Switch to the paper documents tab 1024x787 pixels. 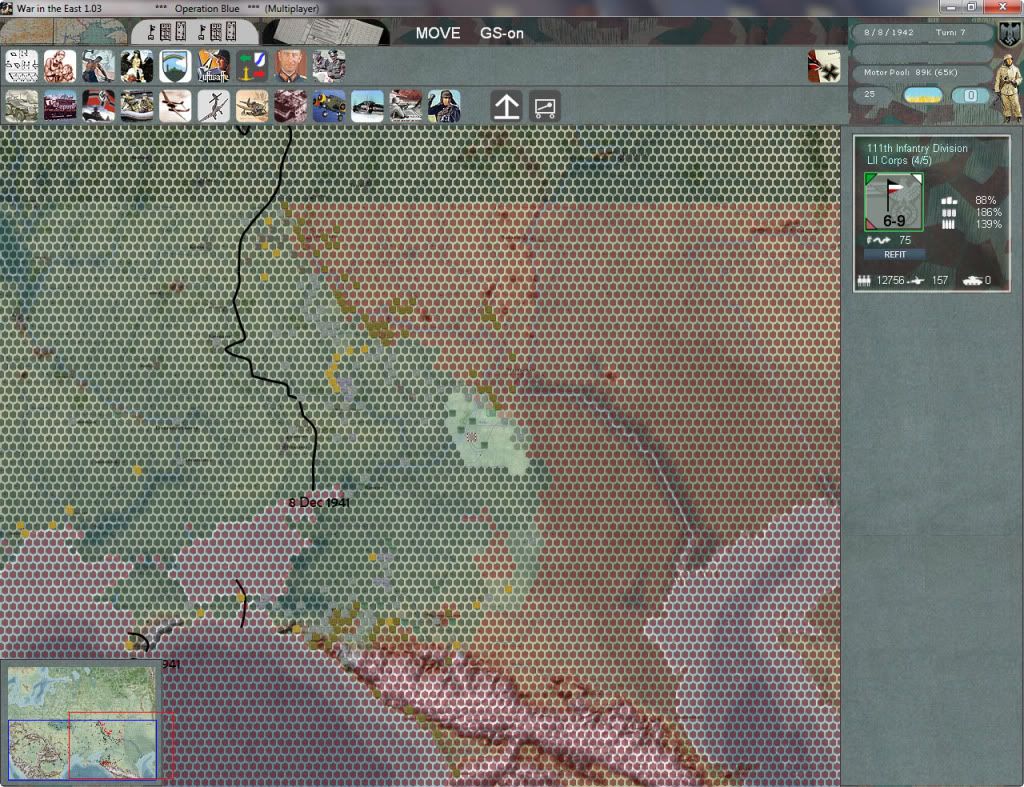coord(327,31)
